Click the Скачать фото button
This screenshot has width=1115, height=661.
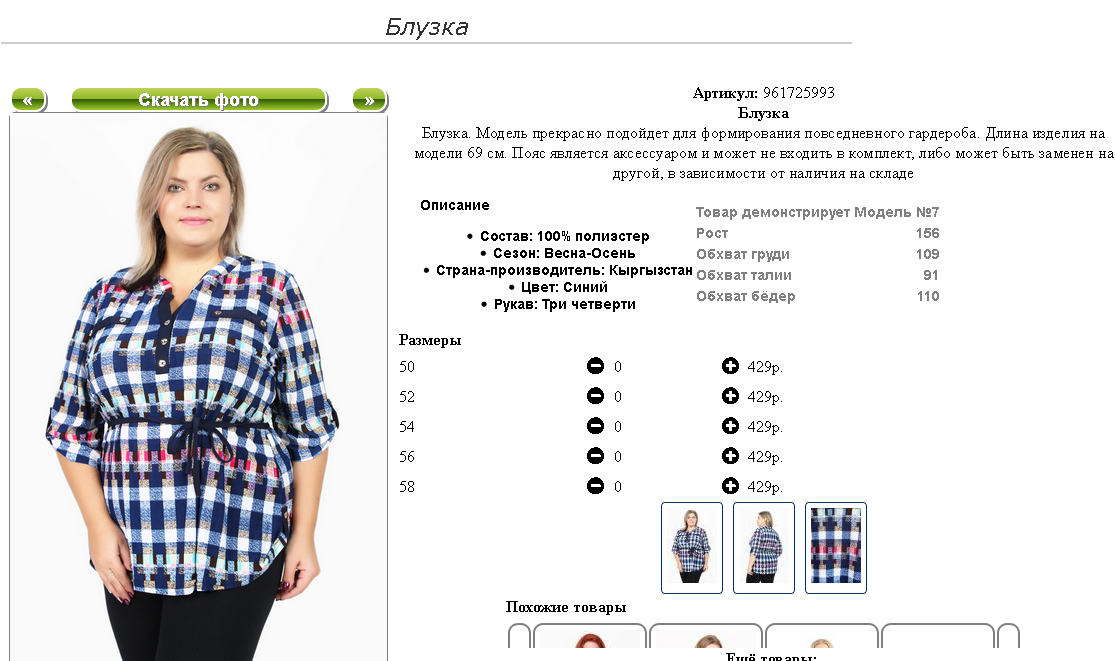pyautogui.click(x=200, y=100)
